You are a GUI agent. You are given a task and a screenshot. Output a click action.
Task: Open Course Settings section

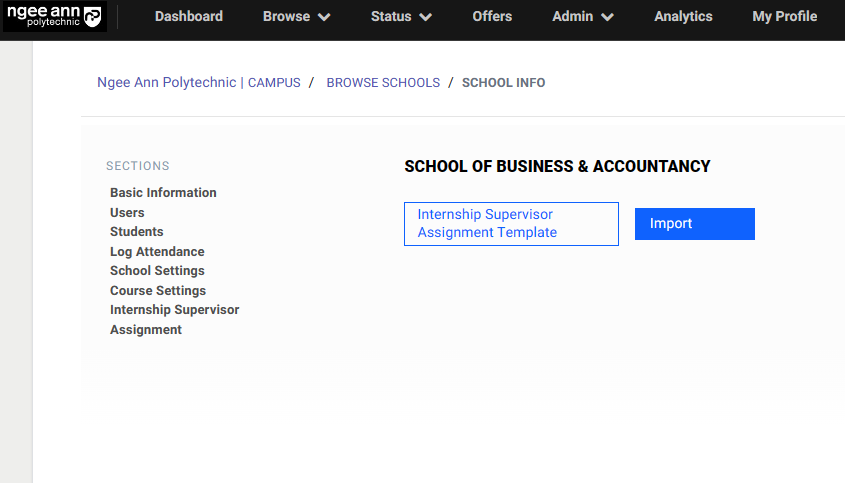(x=158, y=291)
